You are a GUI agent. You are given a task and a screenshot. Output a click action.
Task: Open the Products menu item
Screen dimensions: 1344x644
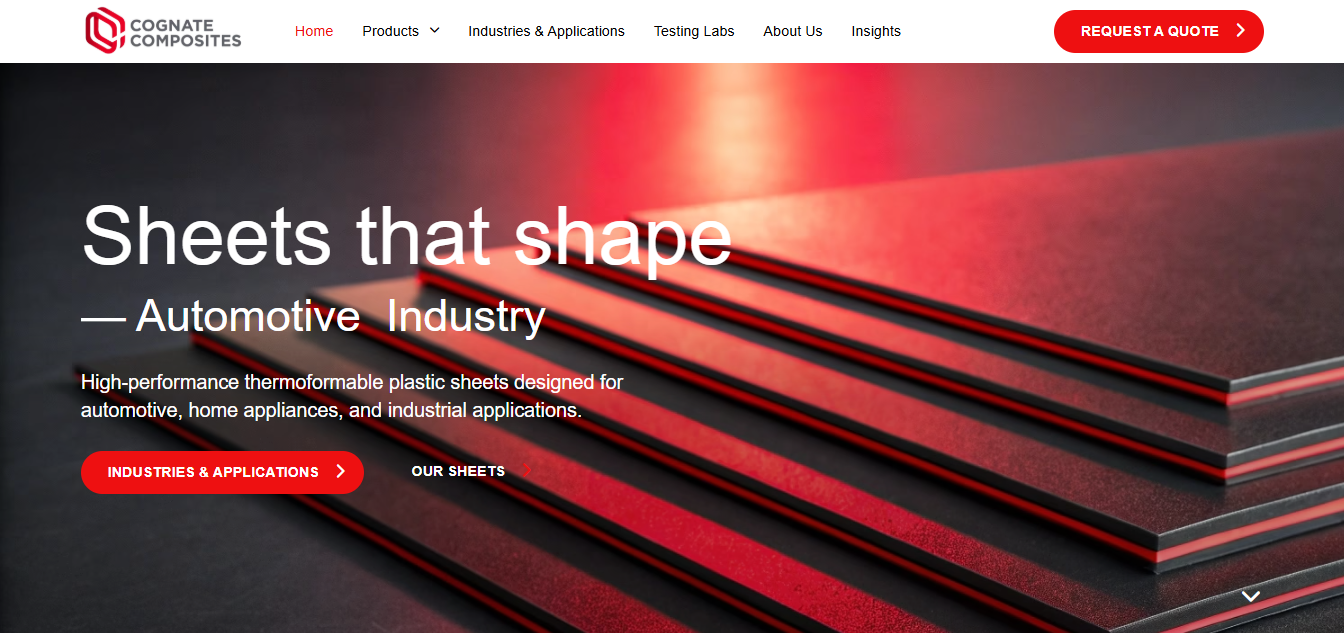pos(390,31)
